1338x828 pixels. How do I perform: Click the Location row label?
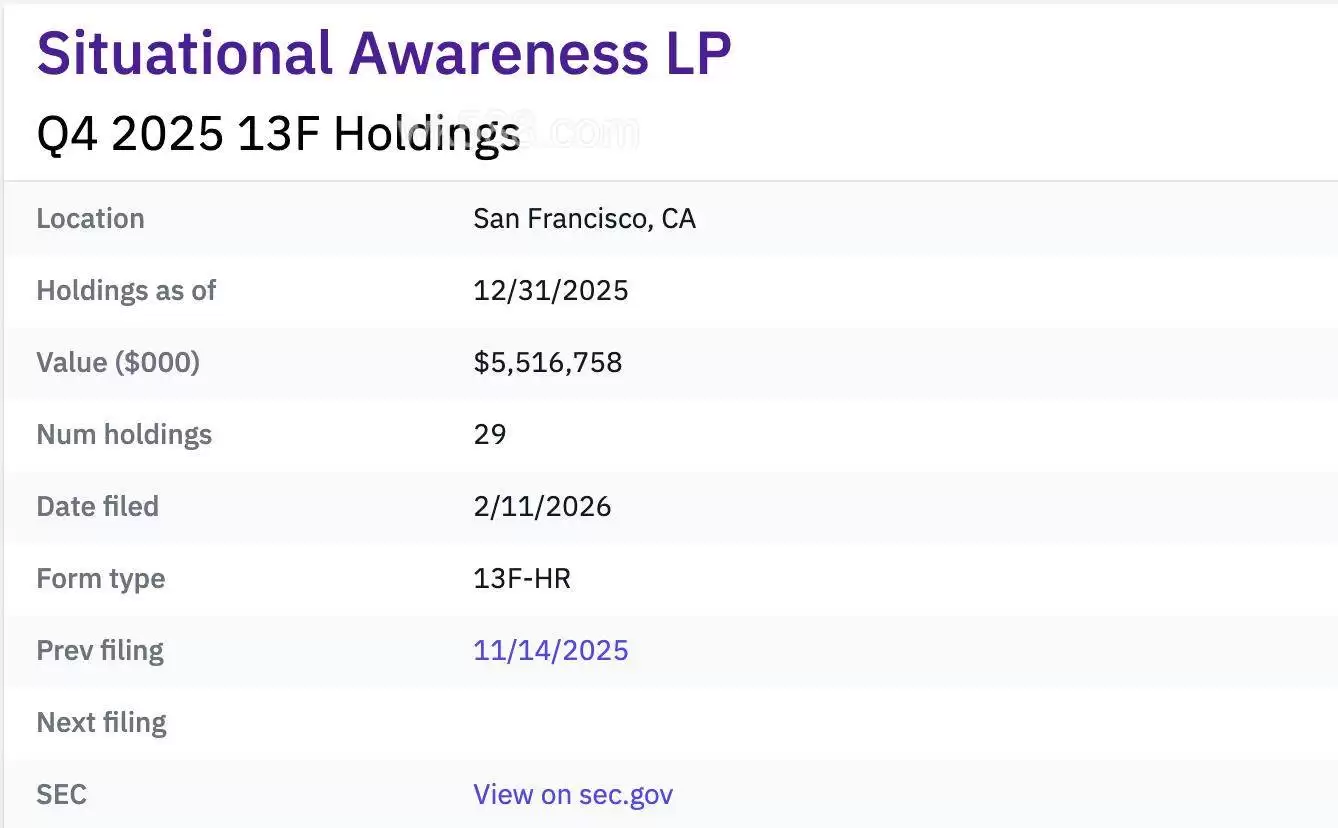(90, 219)
